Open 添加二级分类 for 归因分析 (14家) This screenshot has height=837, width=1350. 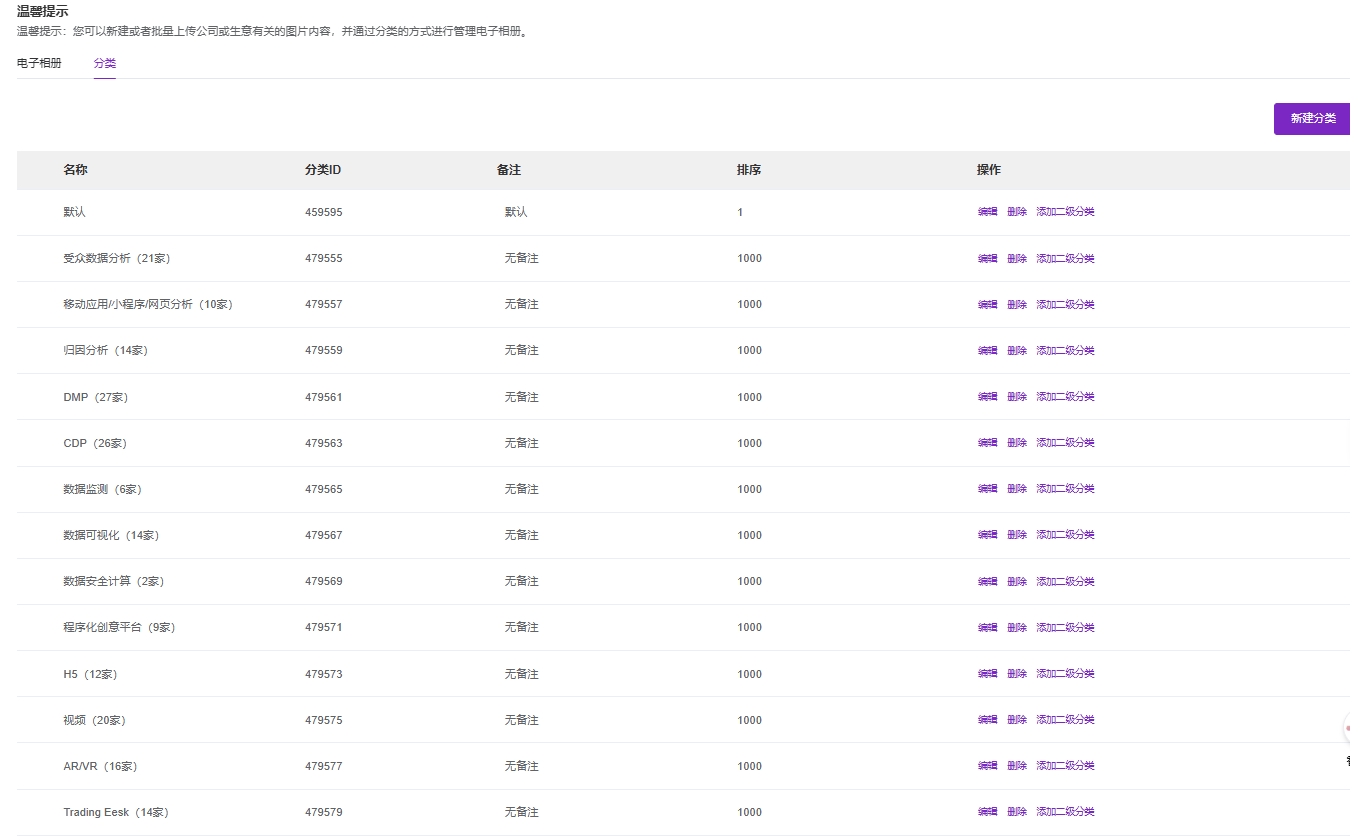[x=1065, y=351]
